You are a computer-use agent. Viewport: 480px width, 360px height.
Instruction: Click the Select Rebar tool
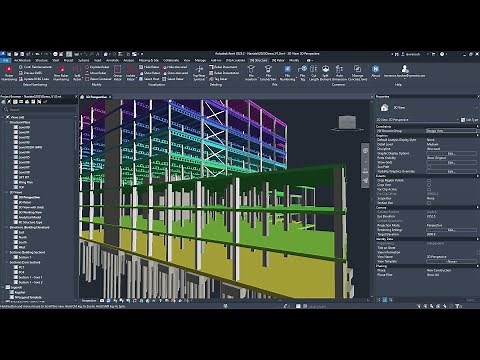coord(173,79)
